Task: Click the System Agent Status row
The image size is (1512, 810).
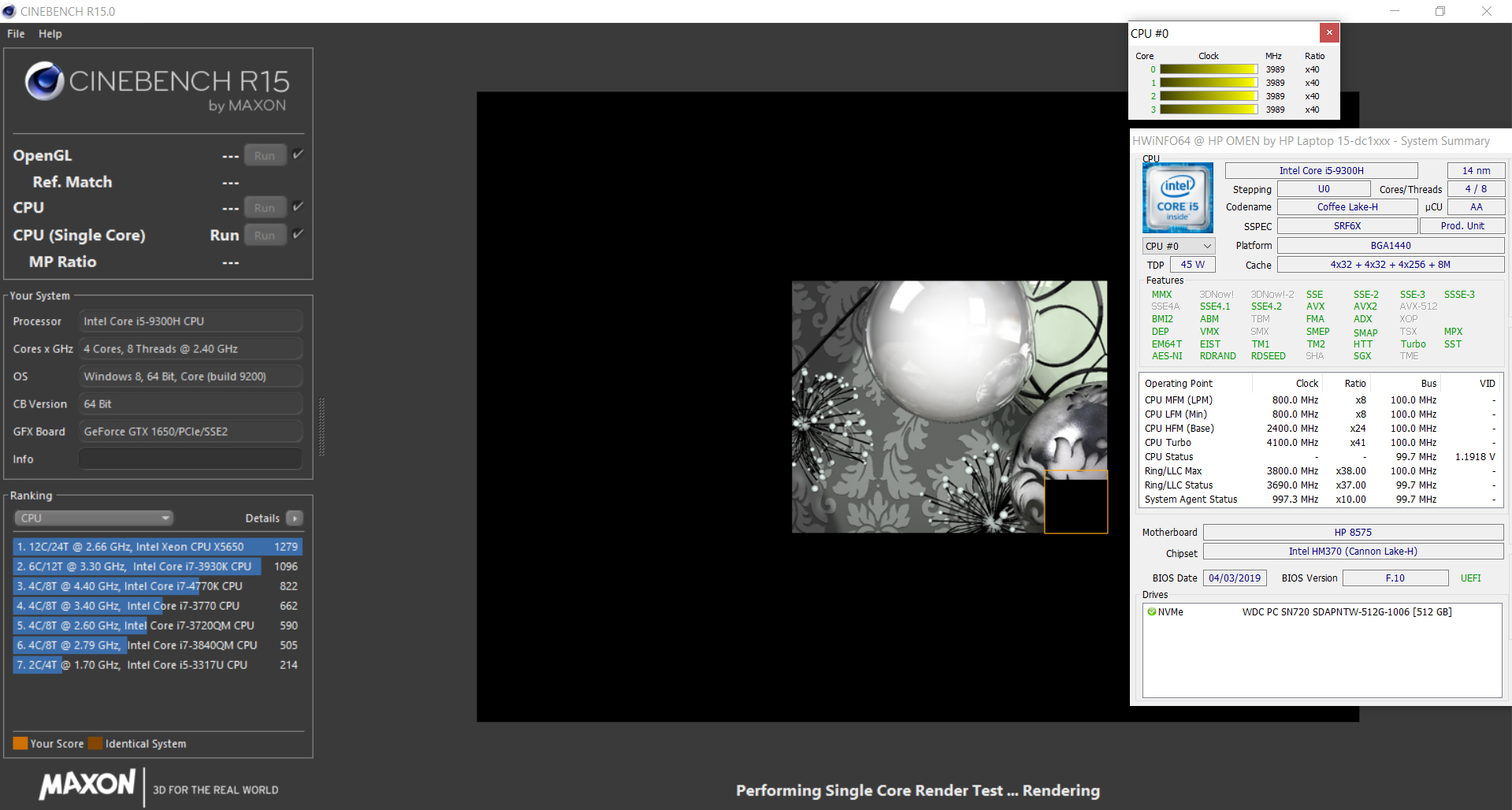Action: (1320, 500)
